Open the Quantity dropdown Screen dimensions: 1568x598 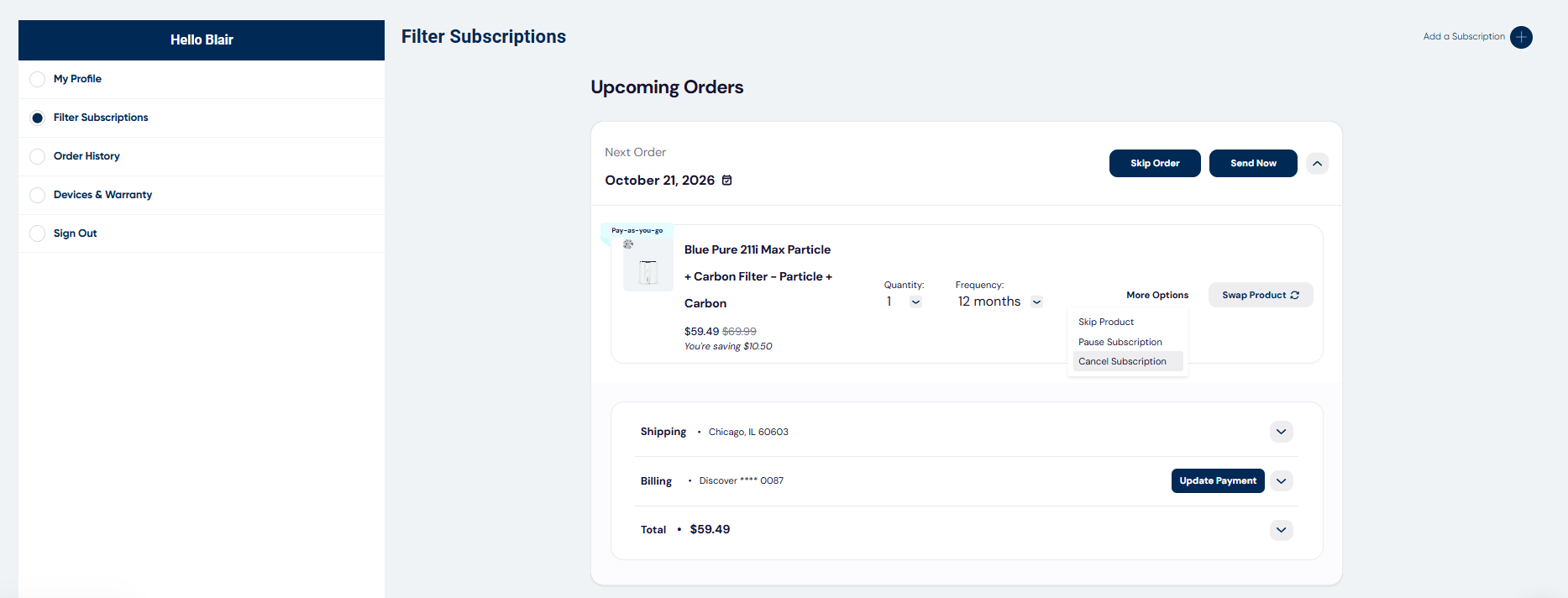point(915,302)
